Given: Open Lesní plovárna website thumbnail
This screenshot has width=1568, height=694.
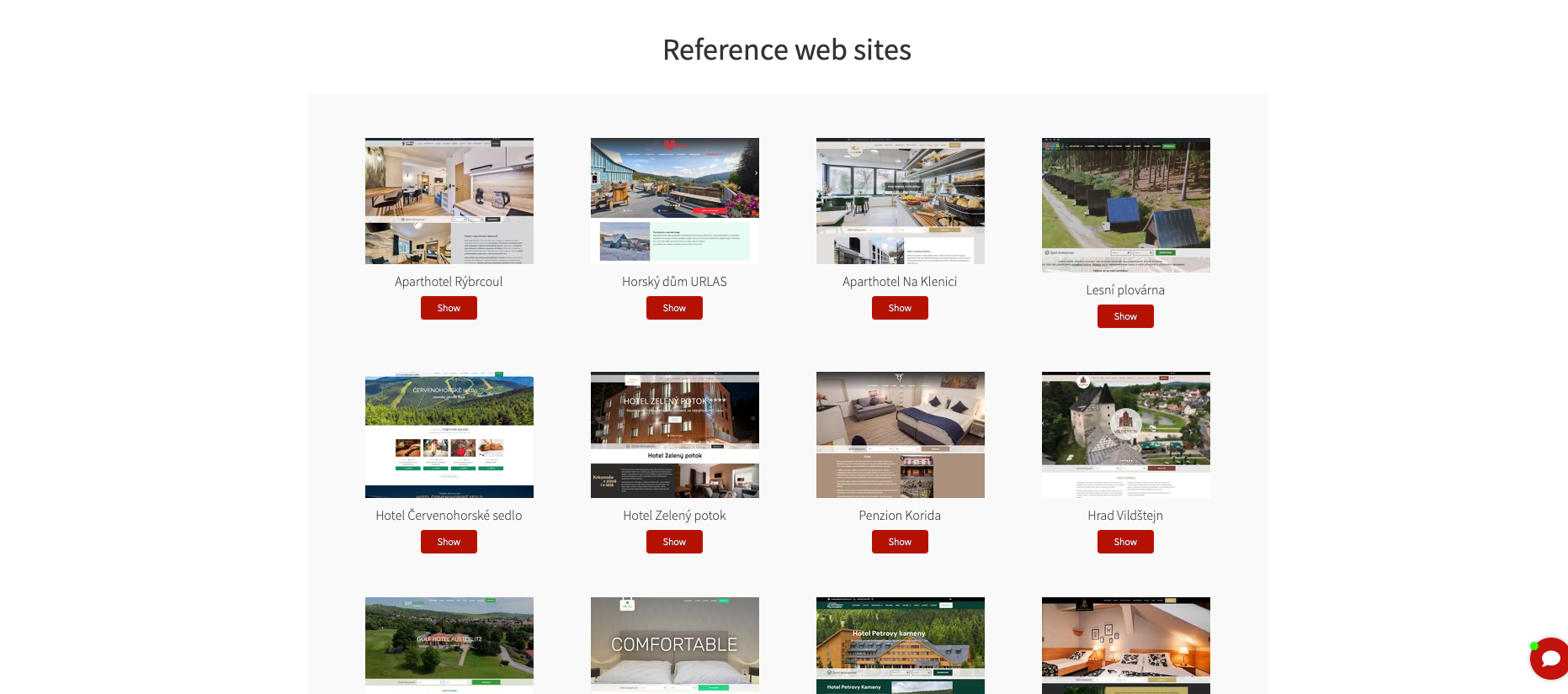Looking at the screenshot, I should (x=1126, y=205).
